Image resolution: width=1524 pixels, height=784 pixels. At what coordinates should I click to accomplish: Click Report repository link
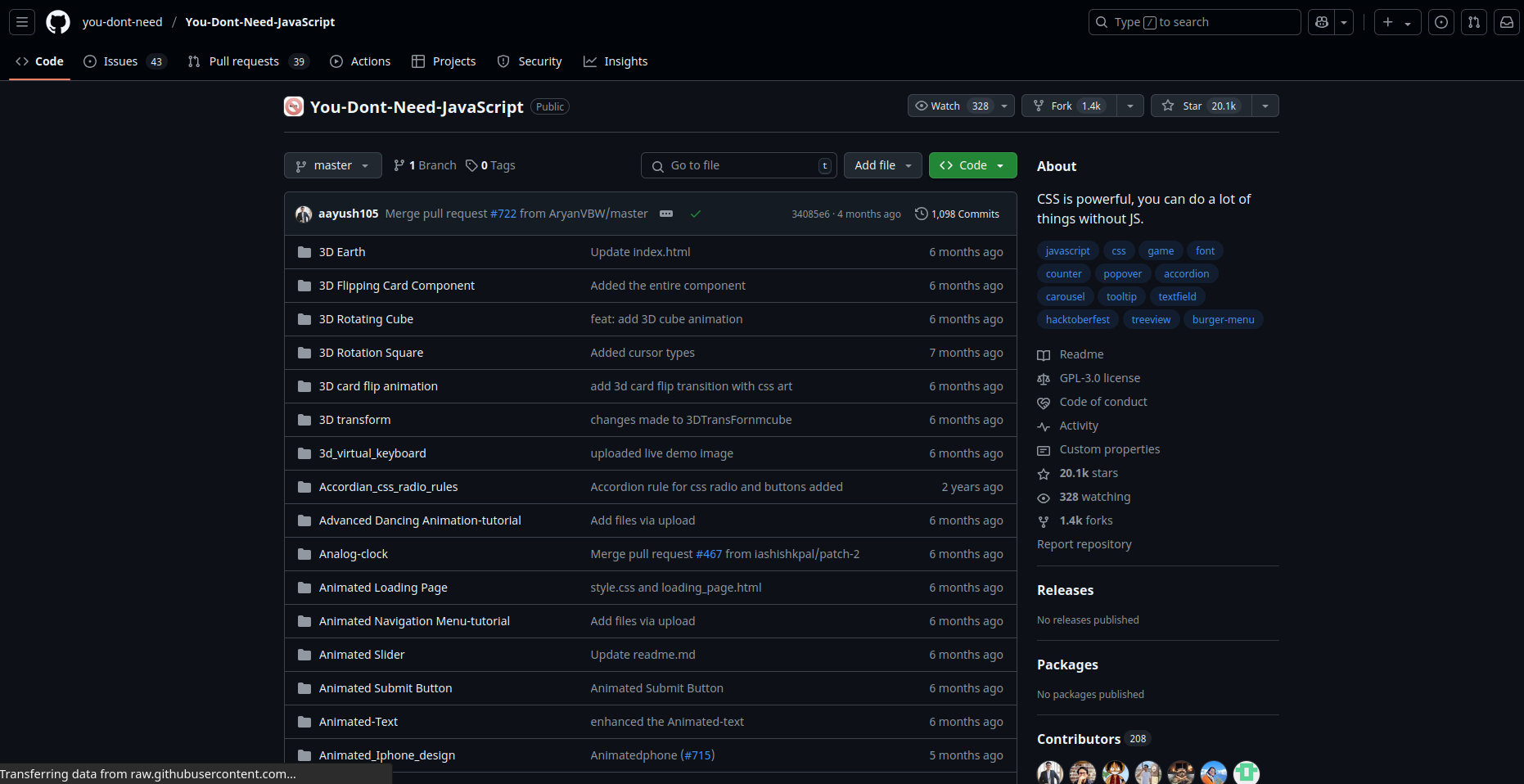point(1084,544)
